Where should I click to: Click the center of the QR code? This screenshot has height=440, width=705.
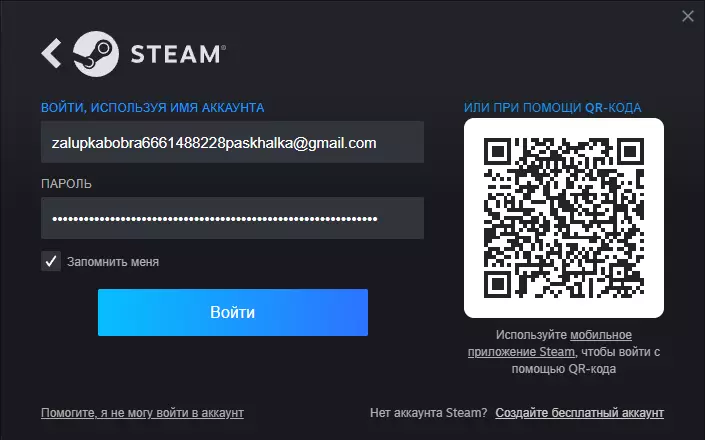(x=564, y=218)
